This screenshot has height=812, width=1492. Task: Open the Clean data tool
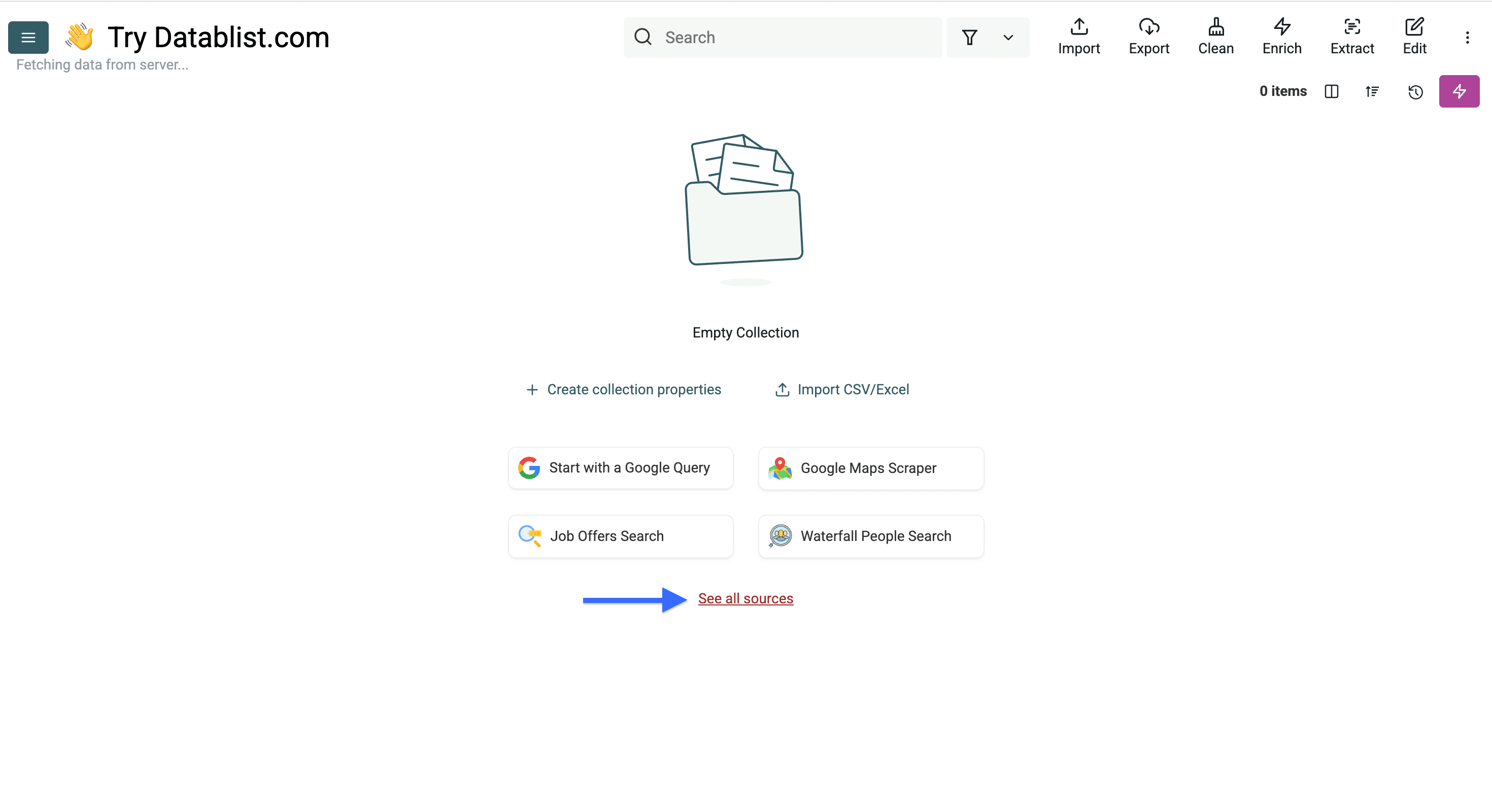(1216, 37)
